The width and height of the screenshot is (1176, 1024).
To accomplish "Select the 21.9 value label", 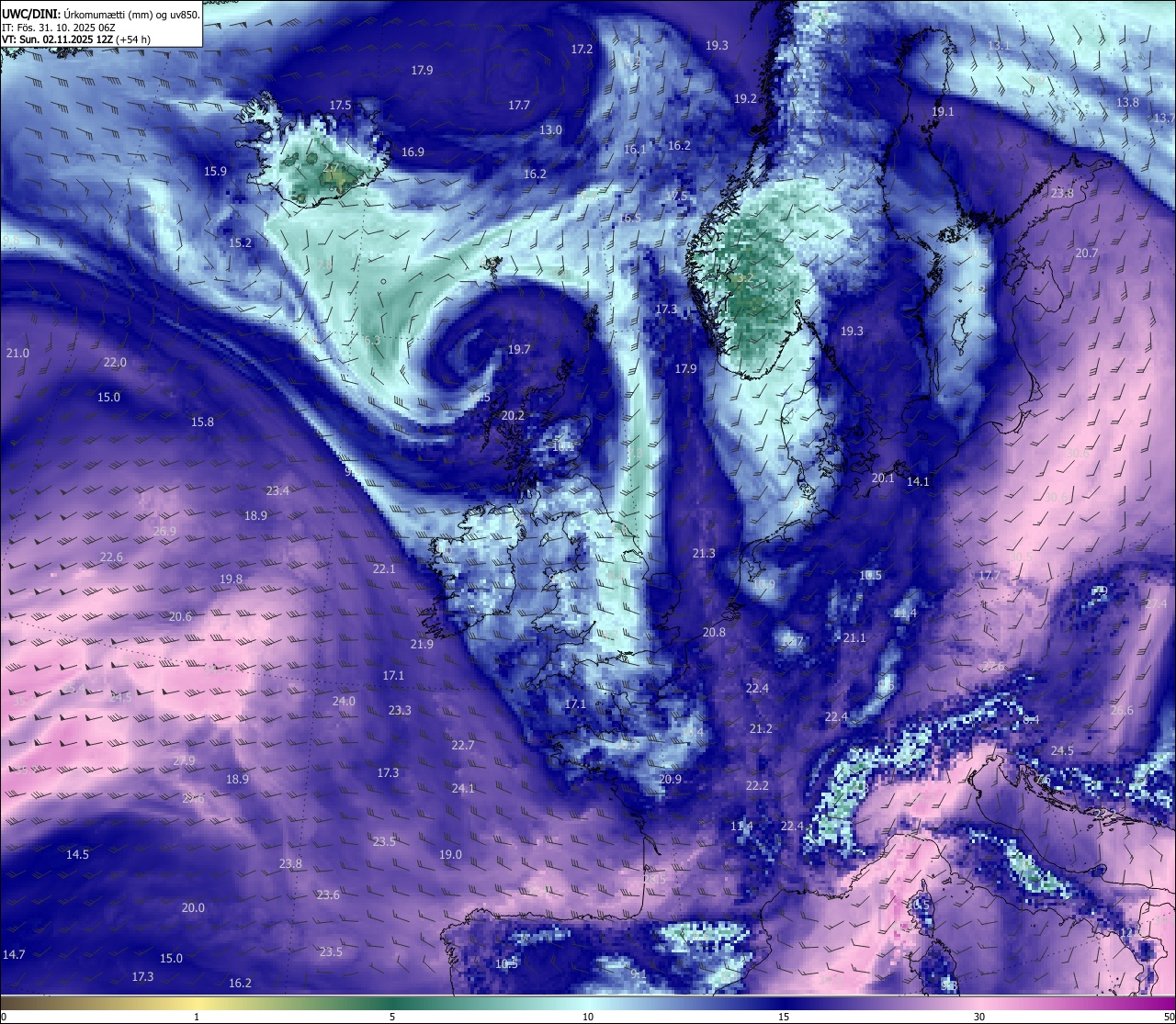I will click(422, 644).
